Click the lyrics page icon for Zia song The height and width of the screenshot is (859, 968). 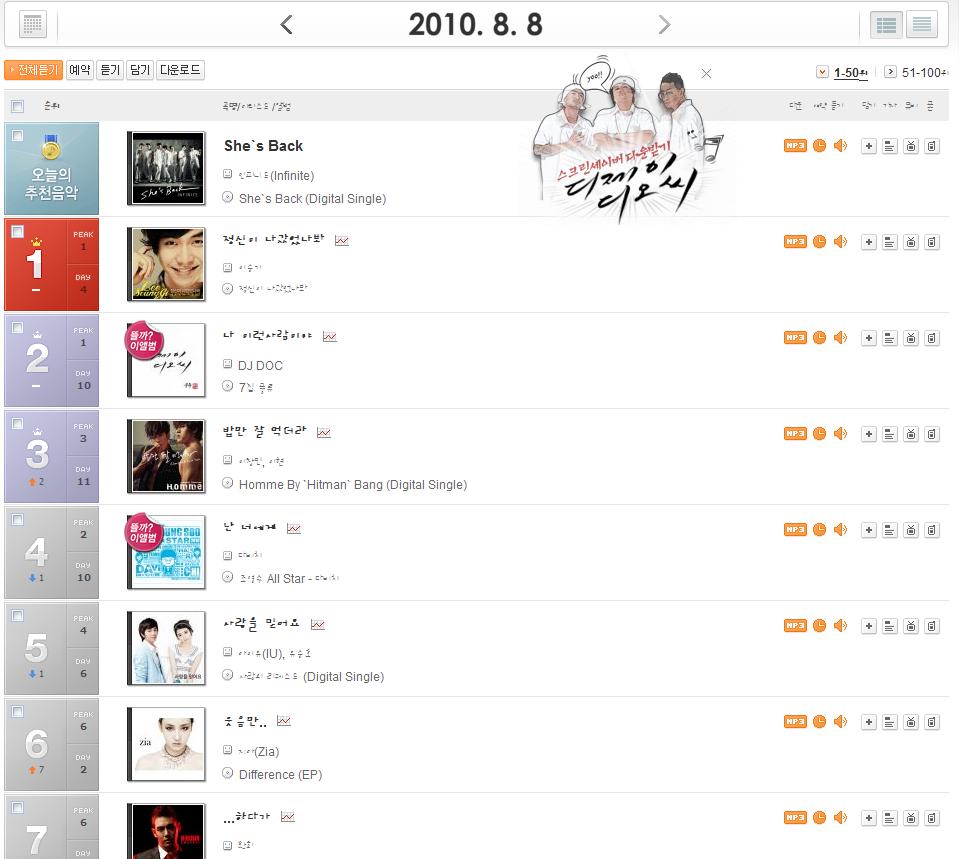click(x=890, y=722)
